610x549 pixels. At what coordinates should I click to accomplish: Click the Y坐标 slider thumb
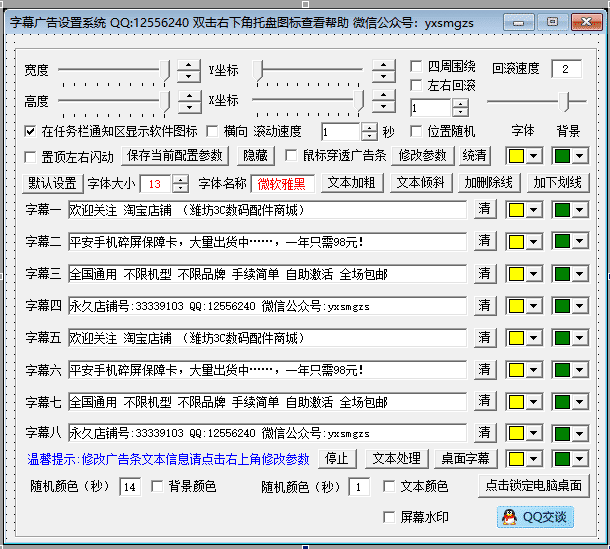[258, 71]
